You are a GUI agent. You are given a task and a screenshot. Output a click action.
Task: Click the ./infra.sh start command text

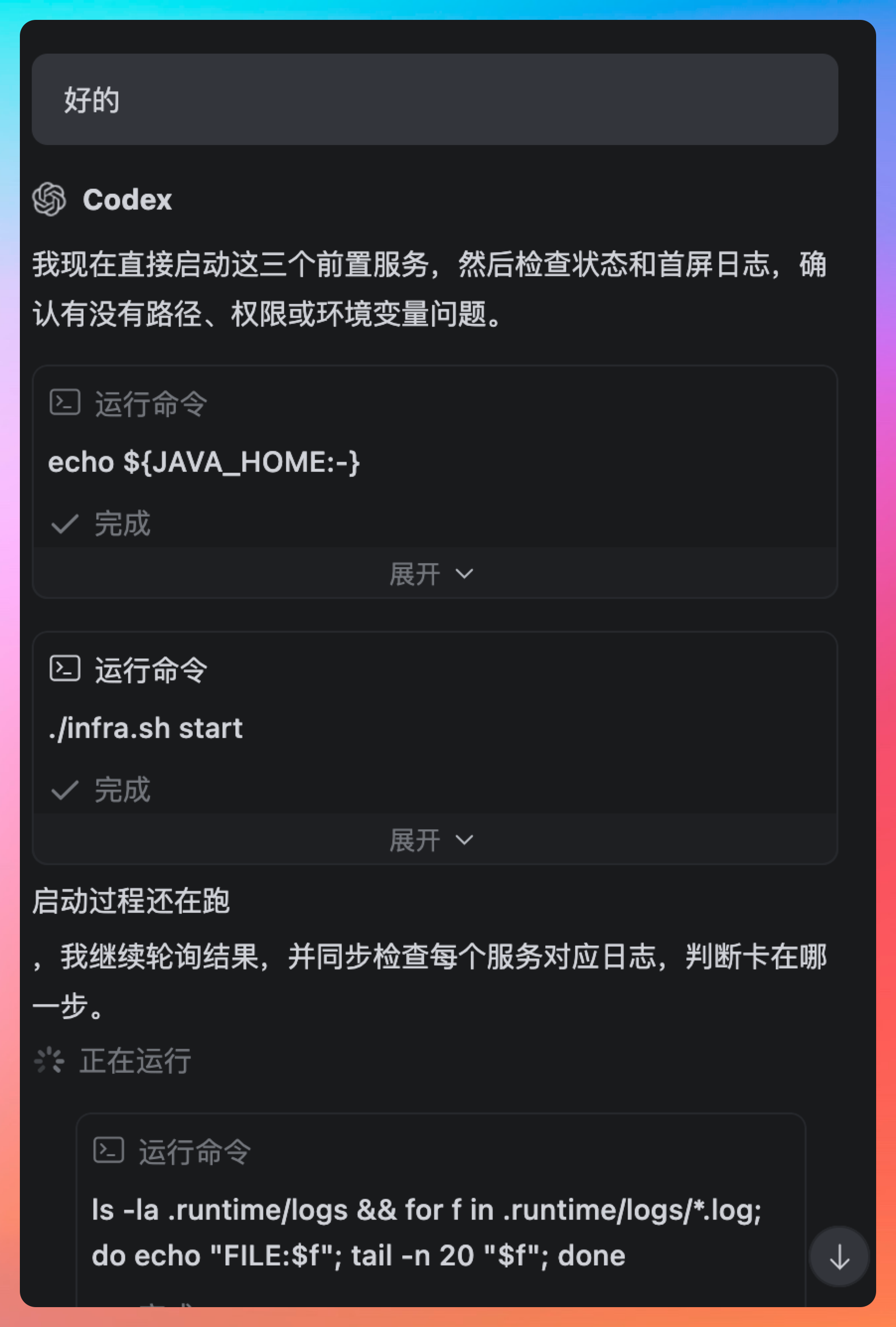click(146, 728)
